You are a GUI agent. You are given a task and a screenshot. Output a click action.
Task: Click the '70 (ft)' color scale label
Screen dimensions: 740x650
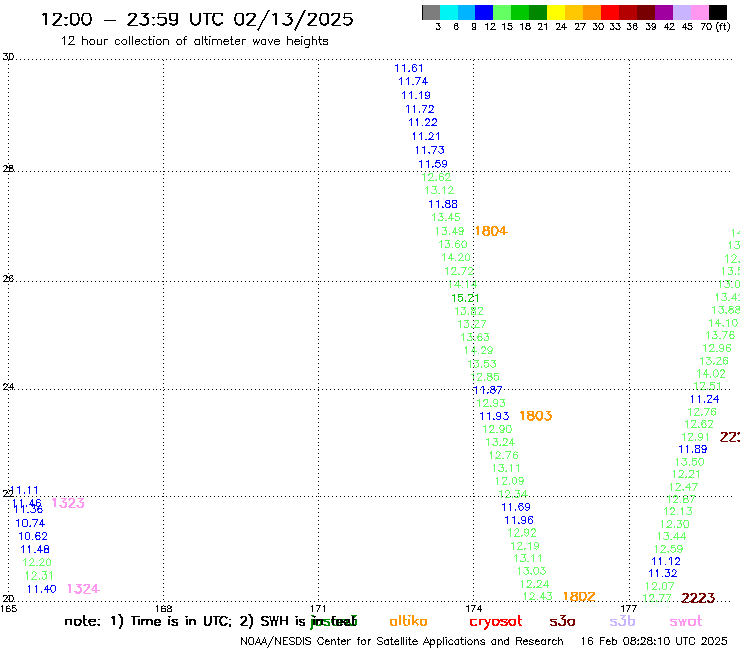[x=715, y=26]
